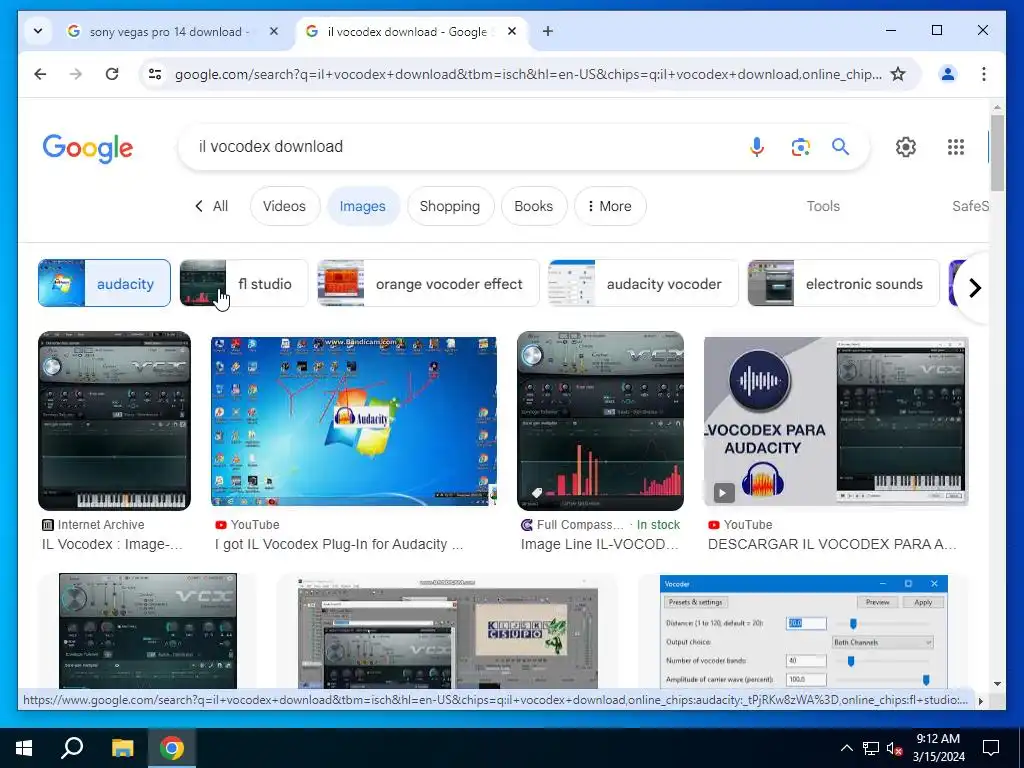This screenshot has width=1024, height=768.
Task: Apply the orange vocoder effect chip
Action: coord(428,283)
